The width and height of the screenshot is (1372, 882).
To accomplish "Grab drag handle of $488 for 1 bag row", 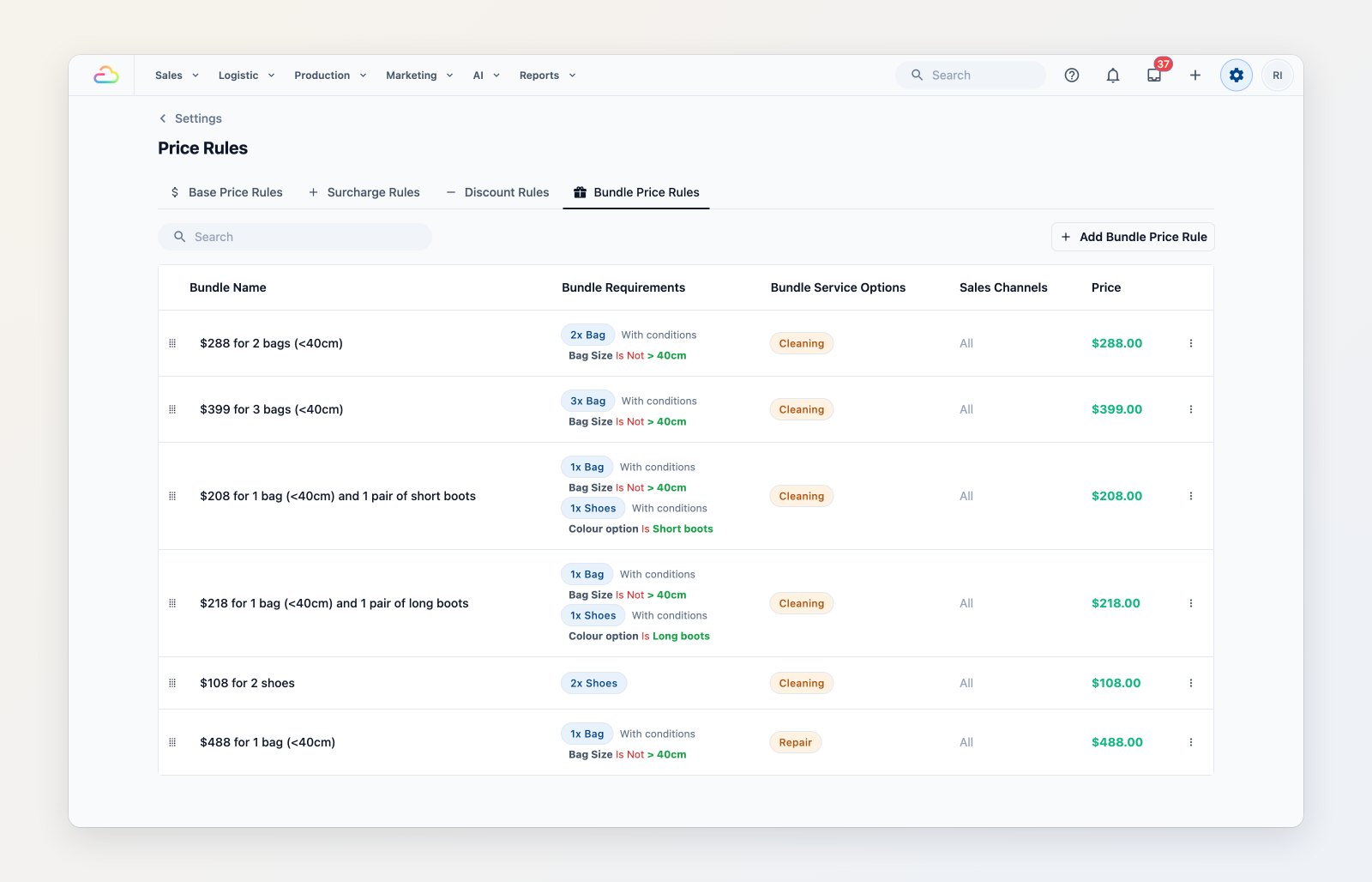I will pos(172,742).
